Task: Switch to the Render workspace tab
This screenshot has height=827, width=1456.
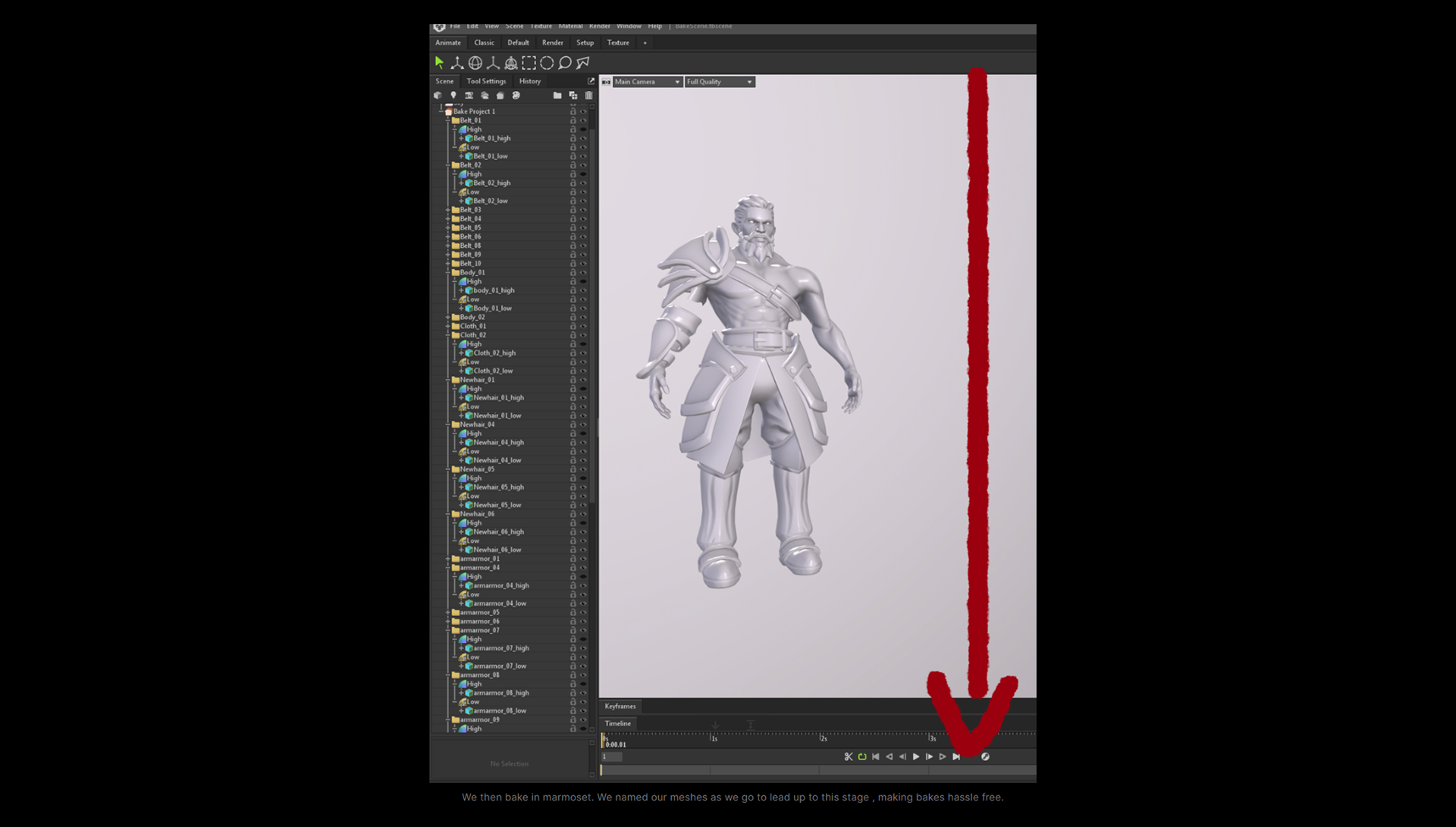Action: 552,43
